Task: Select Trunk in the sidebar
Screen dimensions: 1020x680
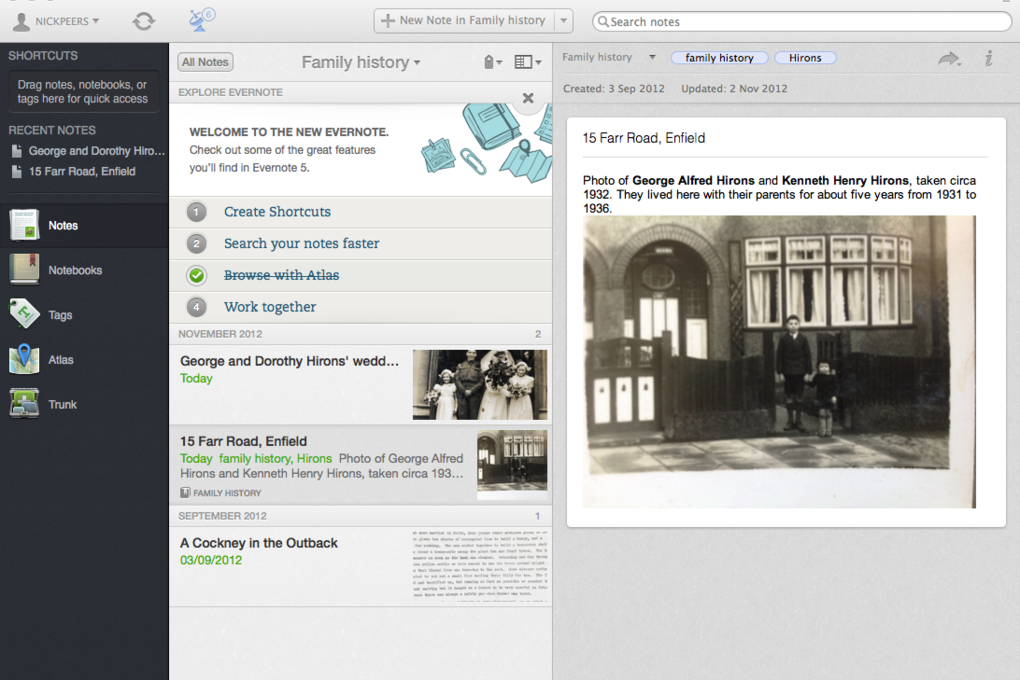Action: (84, 404)
